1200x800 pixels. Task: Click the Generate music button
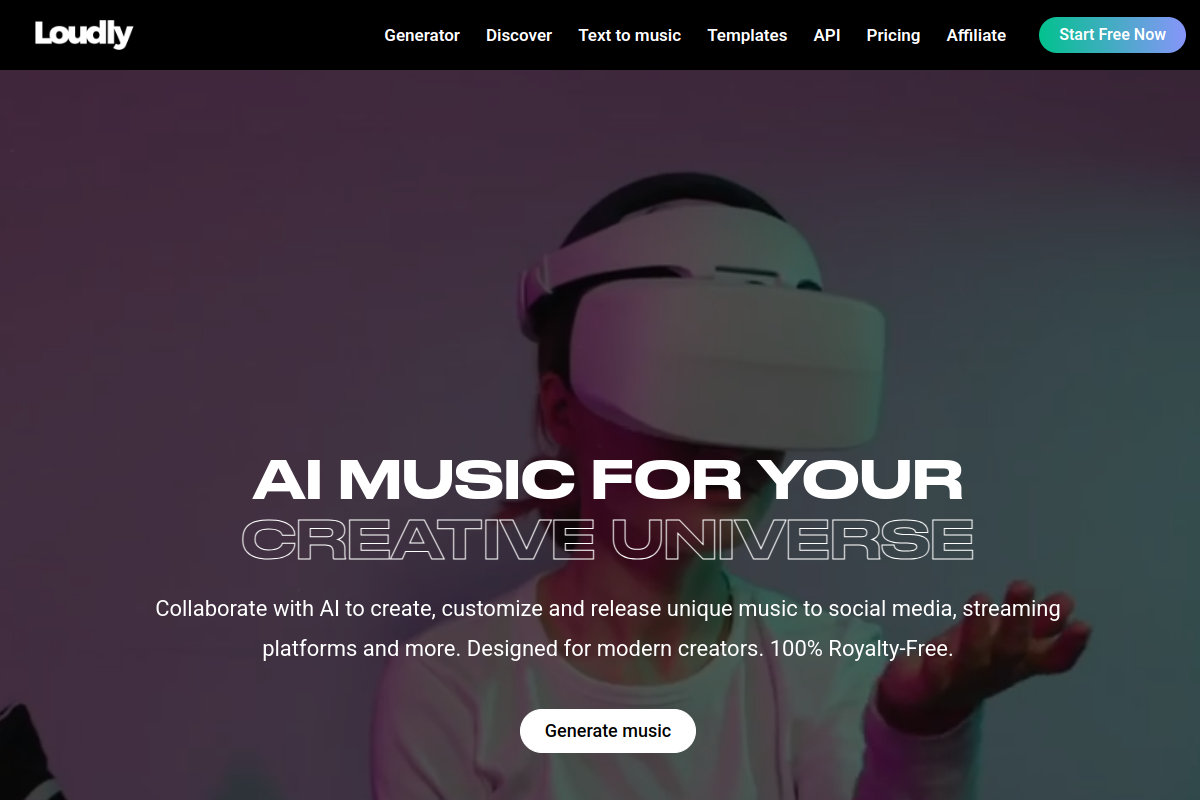608,731
